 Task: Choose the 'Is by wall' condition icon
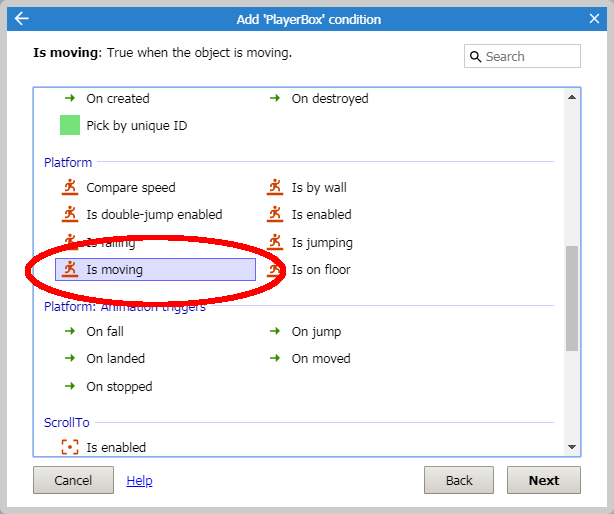point(275,187)
